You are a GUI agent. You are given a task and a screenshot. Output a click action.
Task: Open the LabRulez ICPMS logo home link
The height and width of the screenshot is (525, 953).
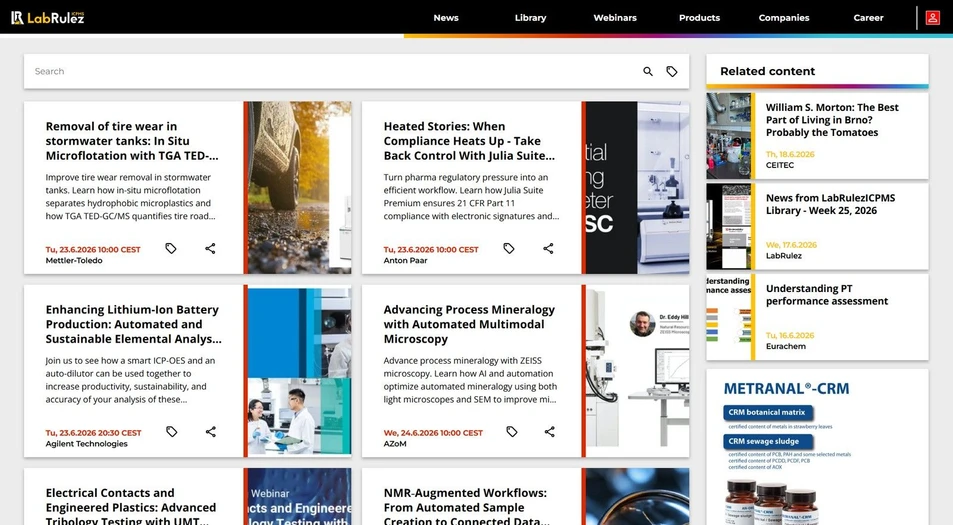tap(47, 18)
